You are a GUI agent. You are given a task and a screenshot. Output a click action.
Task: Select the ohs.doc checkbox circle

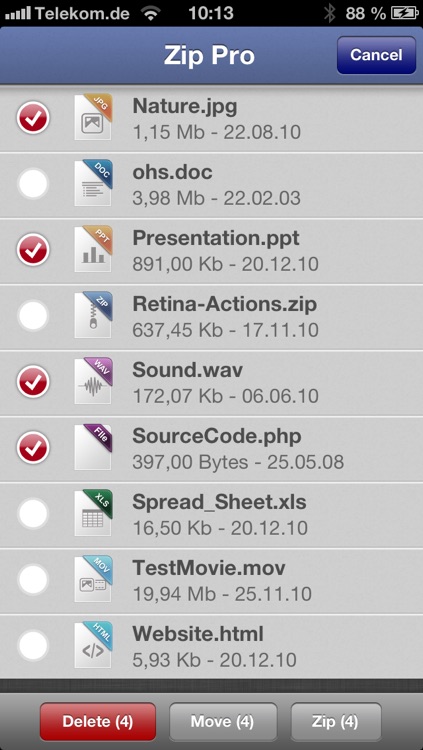tap(33, 183)
